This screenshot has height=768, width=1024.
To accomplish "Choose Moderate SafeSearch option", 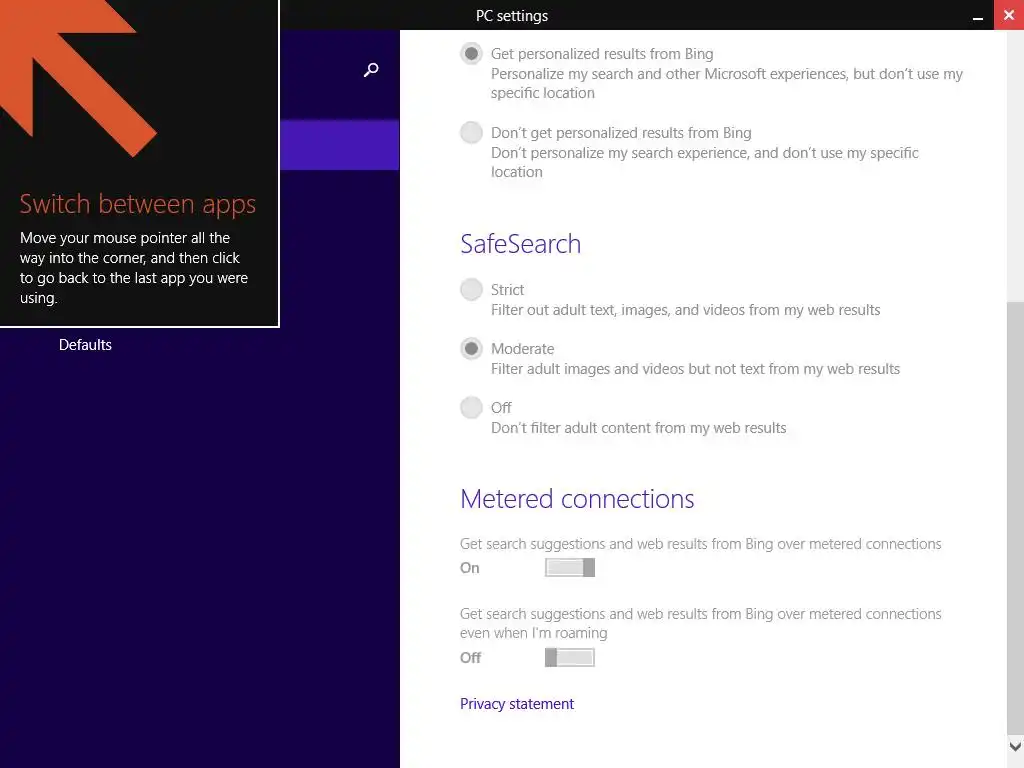I will (471, 349).
